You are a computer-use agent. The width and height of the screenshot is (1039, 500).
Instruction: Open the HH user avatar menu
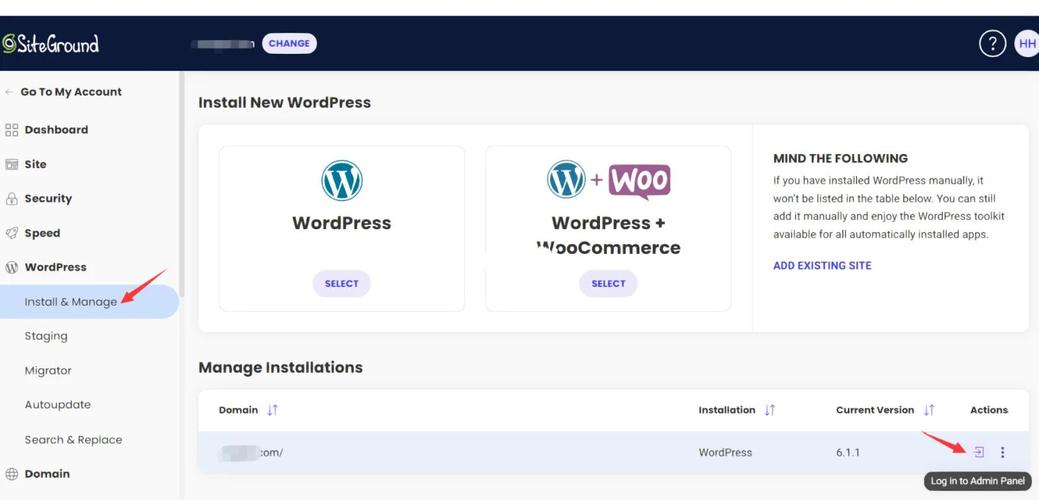coord(1026,44)
